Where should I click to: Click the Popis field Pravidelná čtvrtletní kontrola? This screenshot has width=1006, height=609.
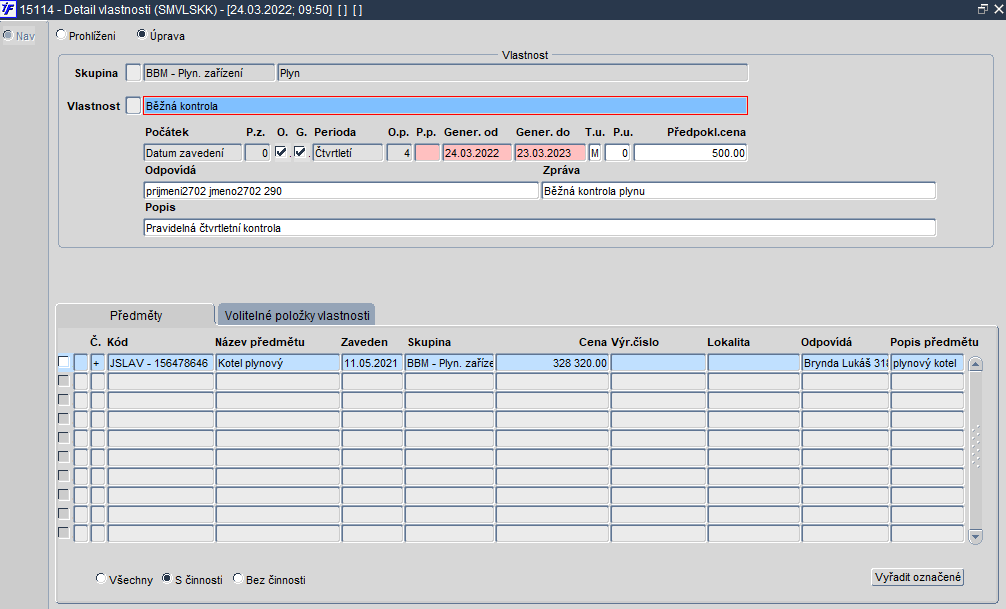540,228
